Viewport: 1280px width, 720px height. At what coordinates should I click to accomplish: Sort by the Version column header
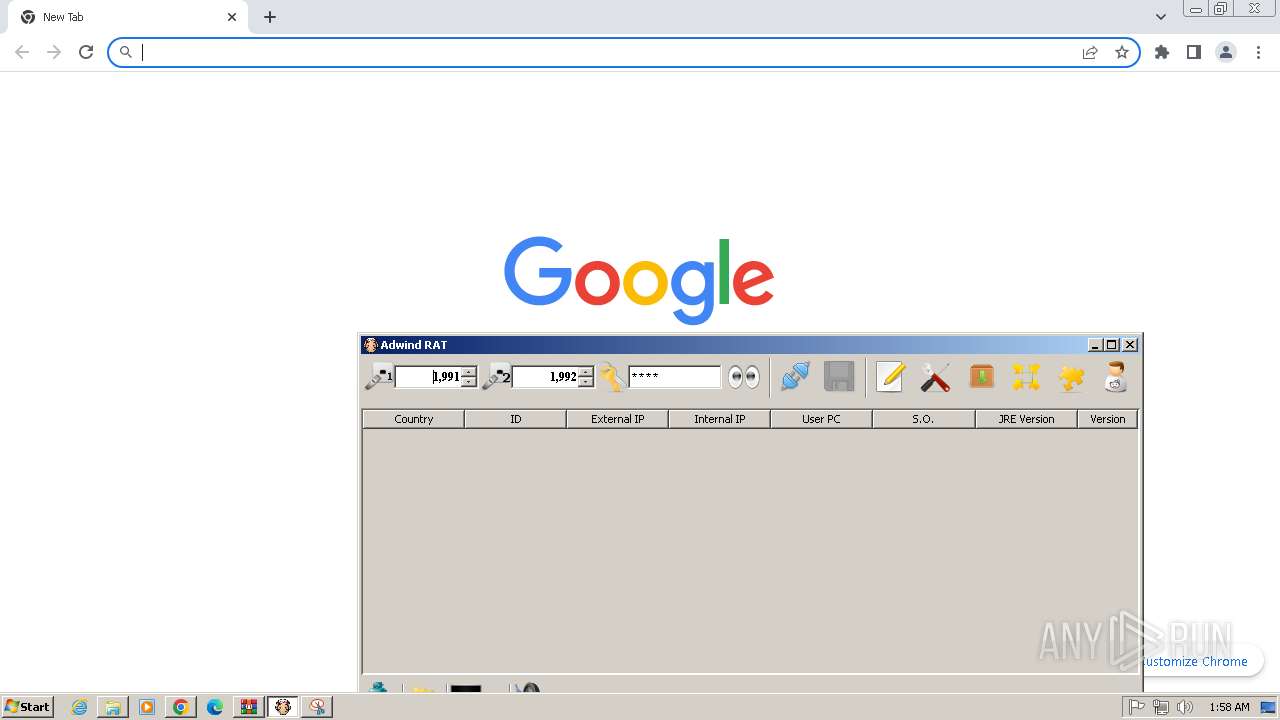[1107, 419]
